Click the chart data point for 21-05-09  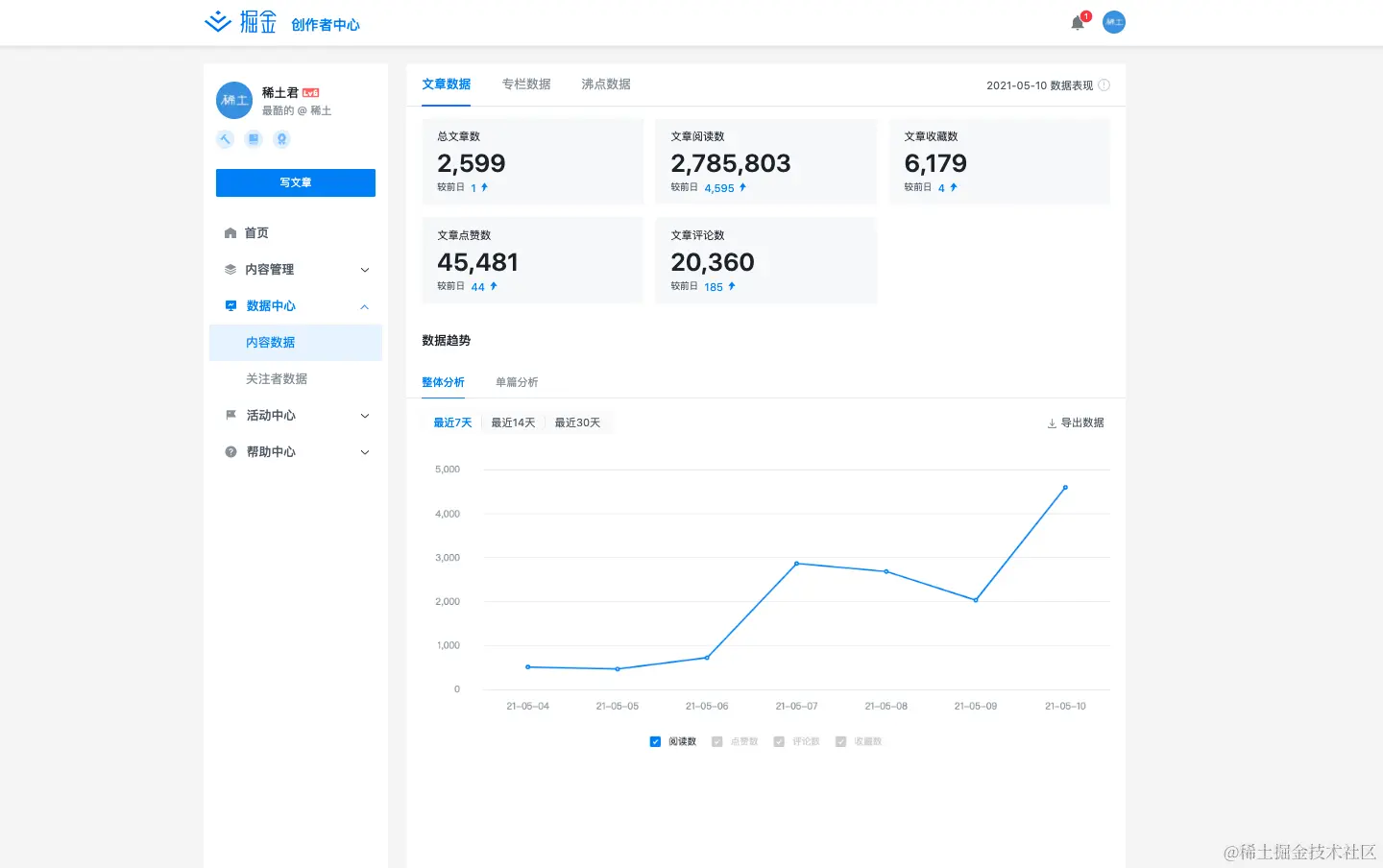[x=976, y=600]
